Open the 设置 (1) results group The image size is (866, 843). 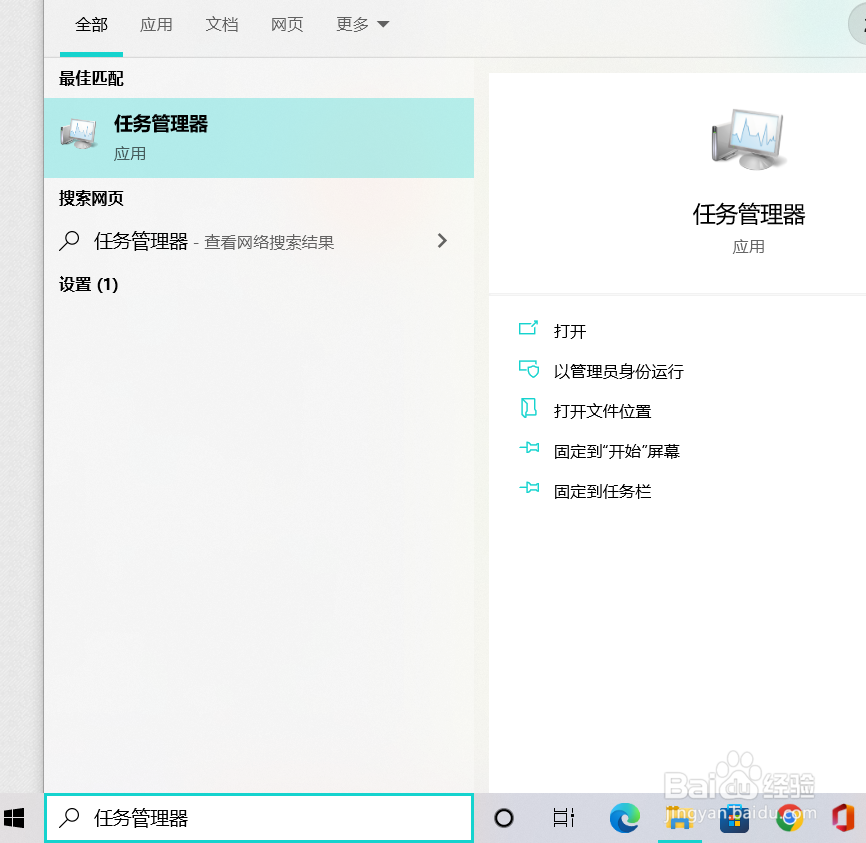tap(88, 285)
